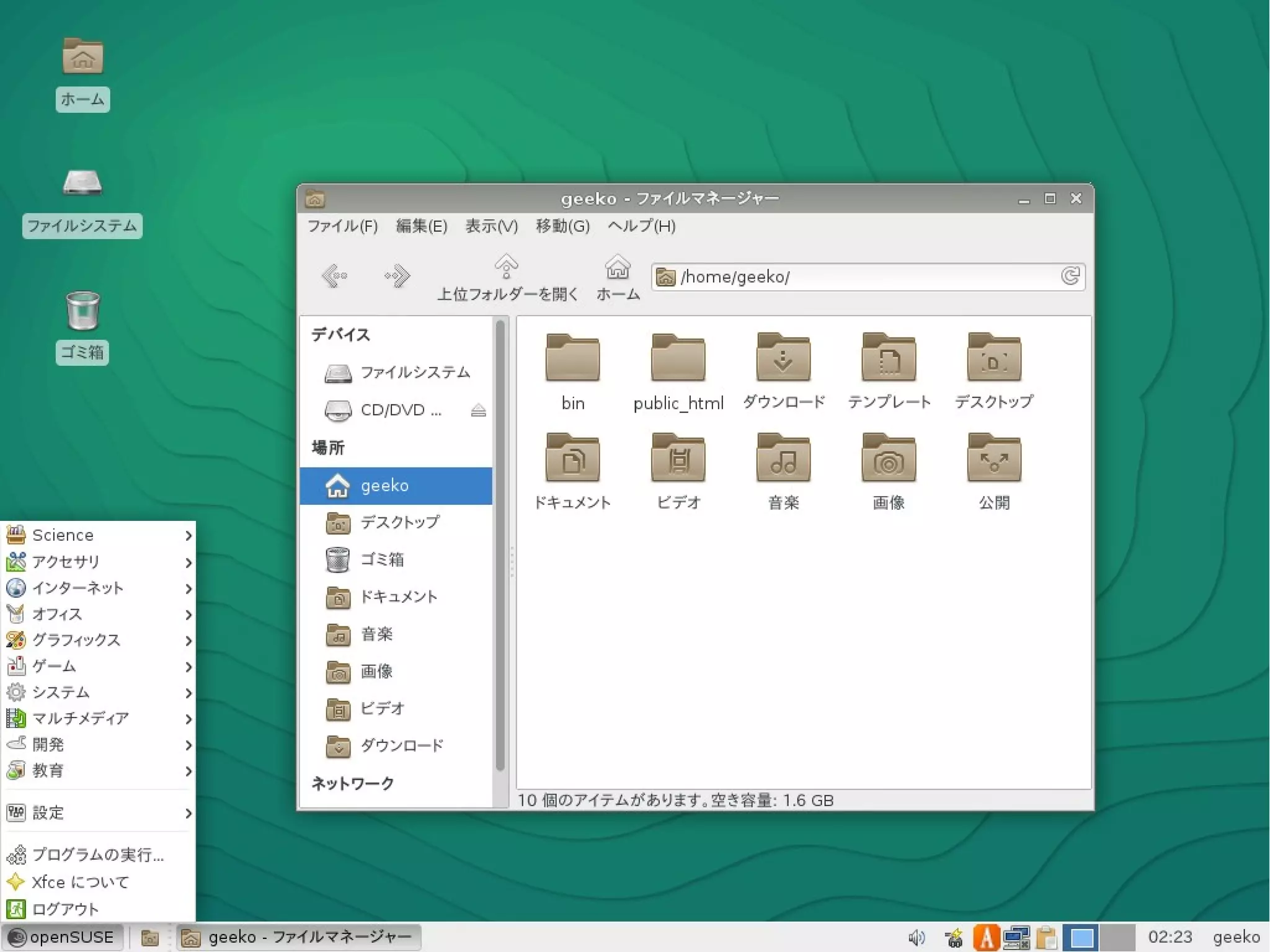
Task: Select the ドキュメント folder in main pane
Action: click(x=572, y=472)
